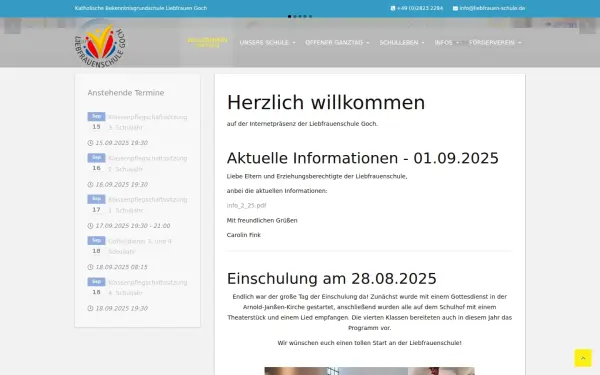Click the text auf der Internetpräsenz der Liebfrauenschule Goch

(x=302, y=124)
